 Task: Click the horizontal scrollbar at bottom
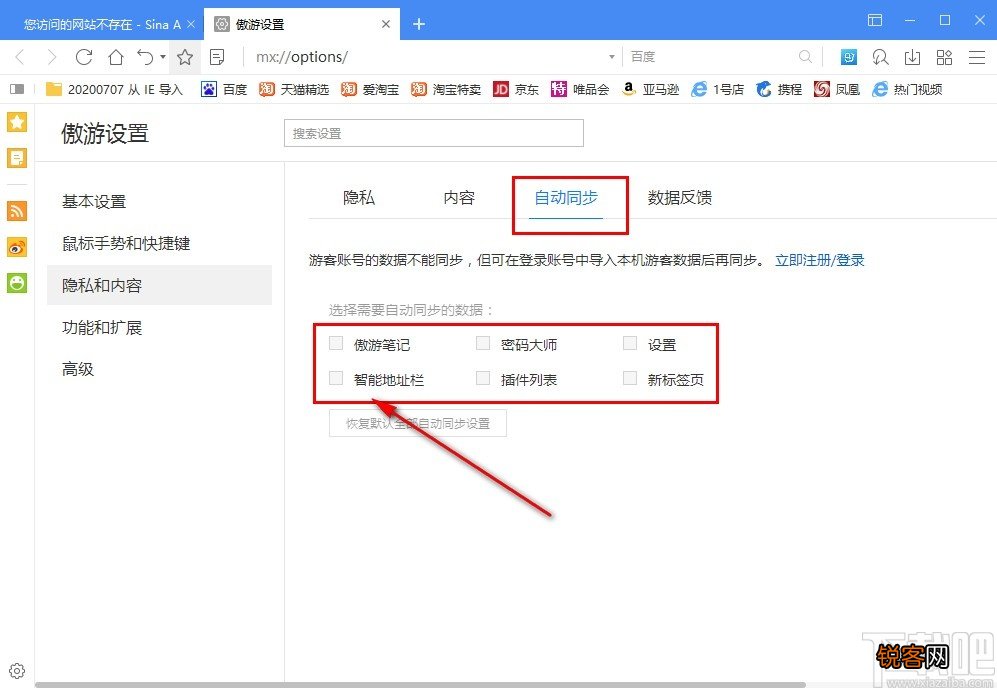pyautogui.click(x=420, y=685)
